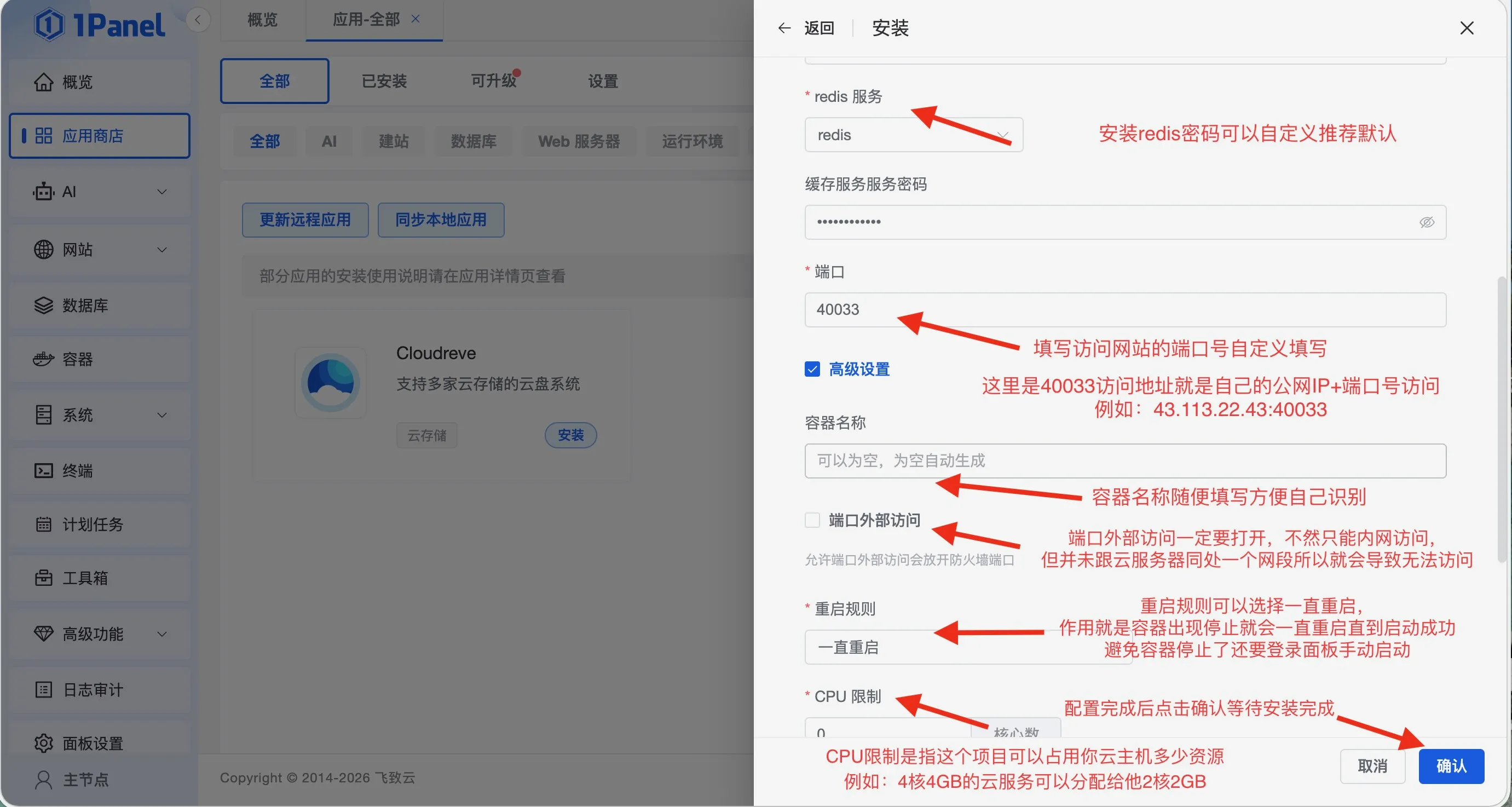
Task: Show the hidden cache service password
Action: coord(1426,222)
